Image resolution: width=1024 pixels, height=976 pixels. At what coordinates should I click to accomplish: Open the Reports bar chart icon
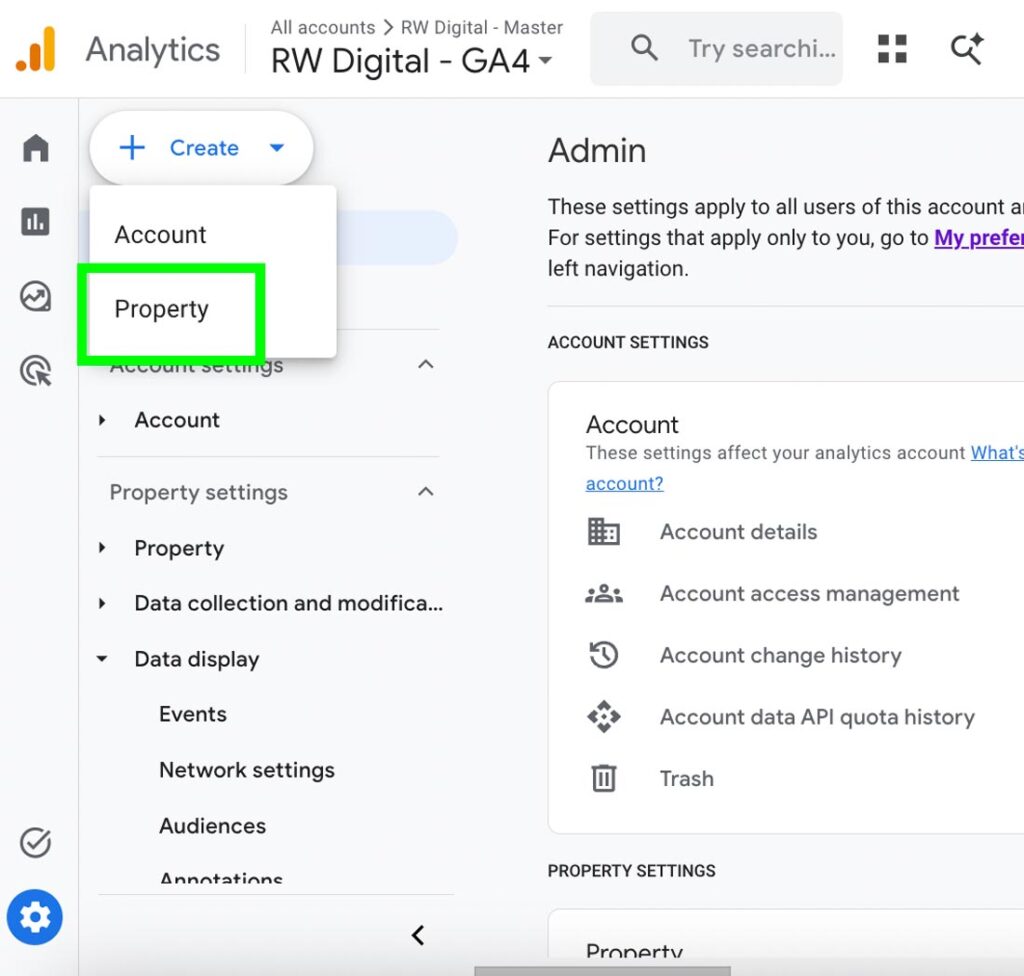35,221
